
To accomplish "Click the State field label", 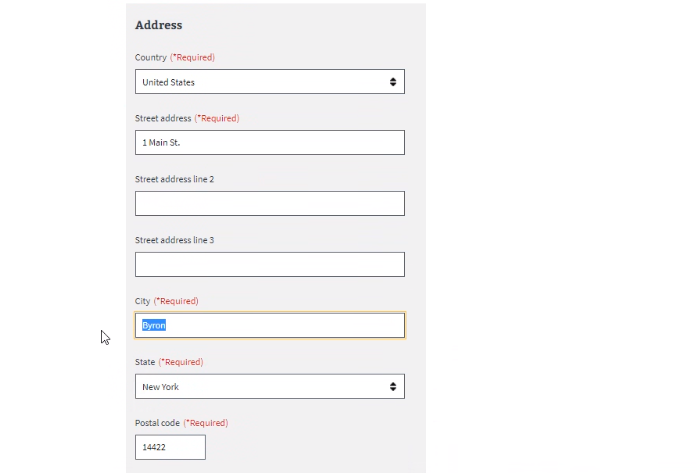I will pyautogui.click(x=146, y=363).
